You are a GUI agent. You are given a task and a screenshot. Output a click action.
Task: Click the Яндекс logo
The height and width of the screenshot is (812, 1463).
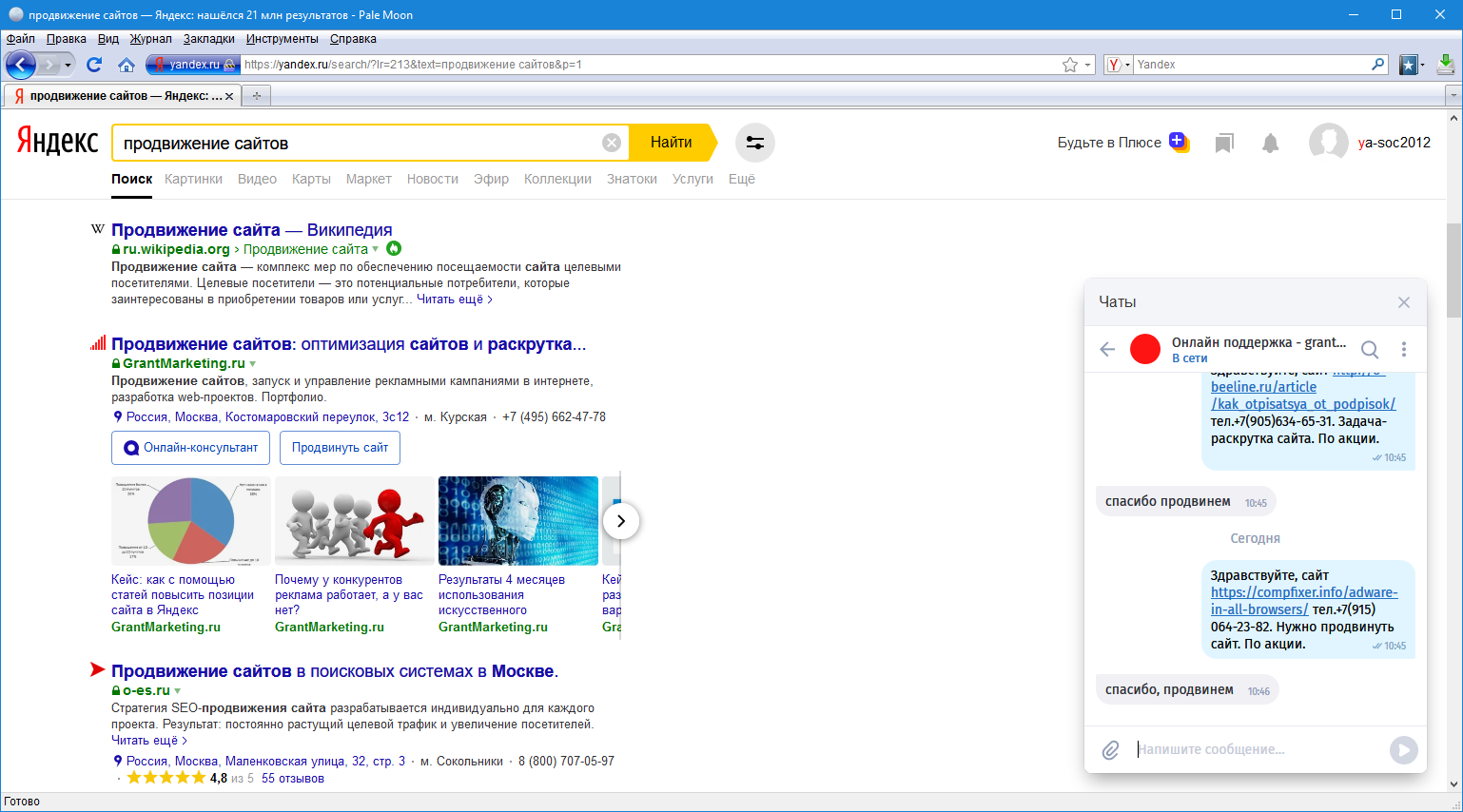(x=58, y=142)
